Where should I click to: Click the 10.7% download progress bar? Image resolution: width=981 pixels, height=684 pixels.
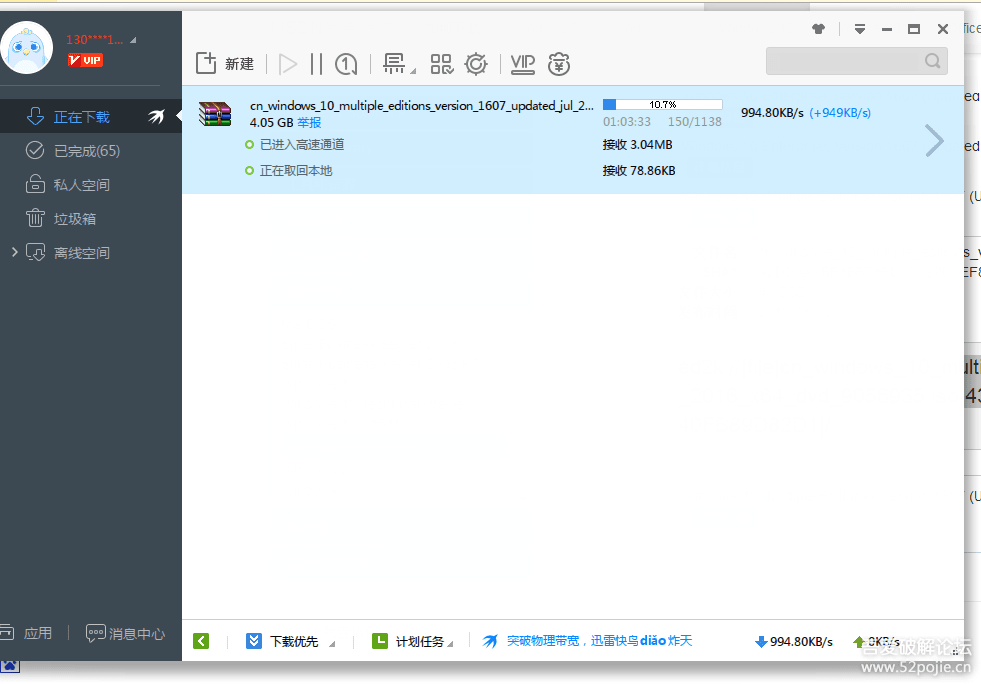click(x=662, y=104)
